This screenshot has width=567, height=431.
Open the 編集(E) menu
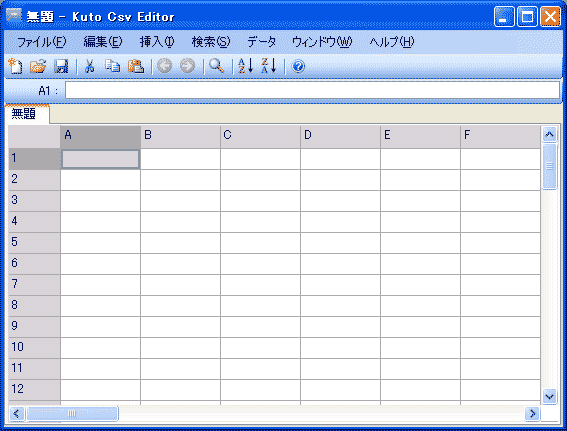pos(103,42)
